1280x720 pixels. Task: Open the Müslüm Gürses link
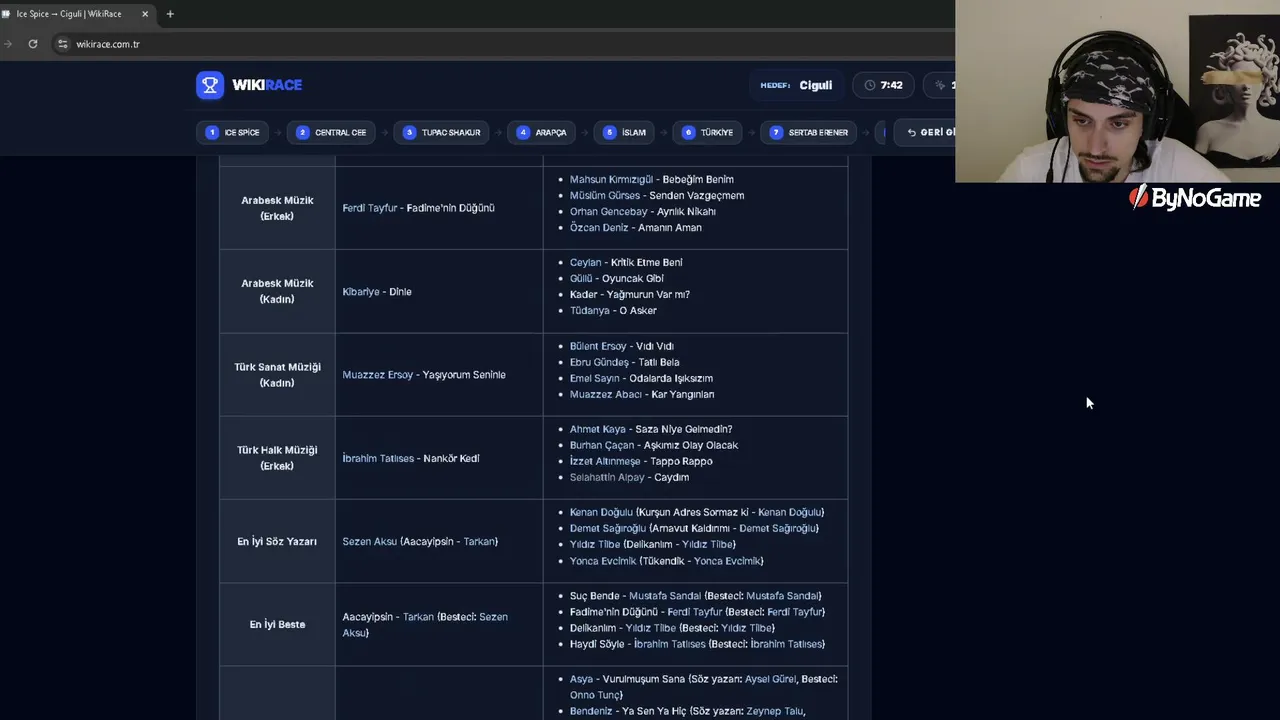605,195
